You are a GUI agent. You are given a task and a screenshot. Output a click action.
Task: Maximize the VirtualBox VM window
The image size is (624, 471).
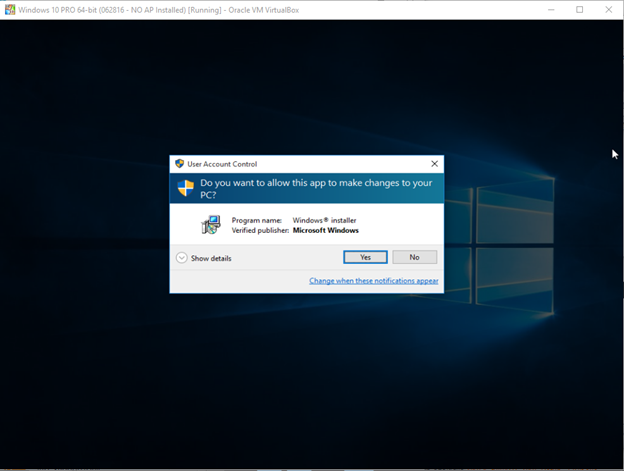pos(579,9)
